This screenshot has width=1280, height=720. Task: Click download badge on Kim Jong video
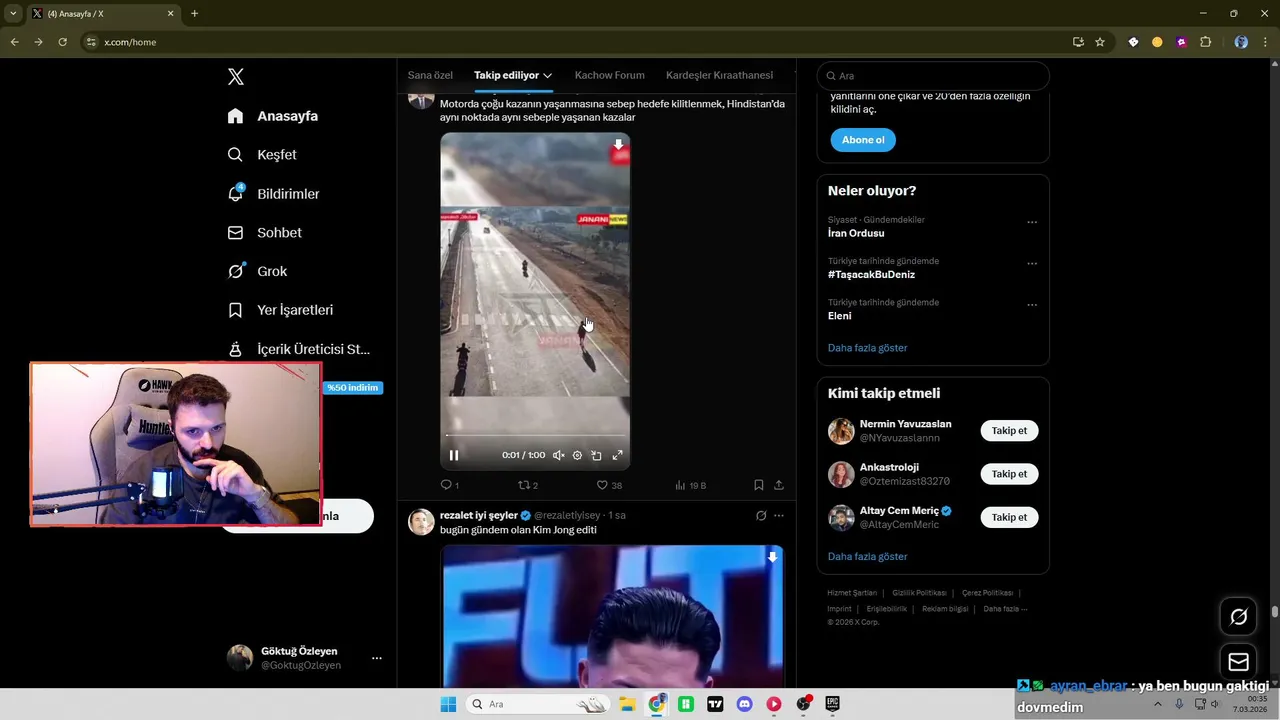772,557
